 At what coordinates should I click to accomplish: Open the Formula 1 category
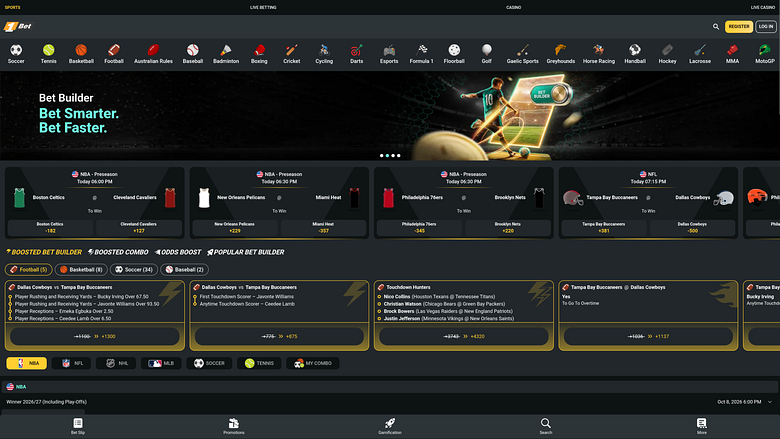[421, 54]
